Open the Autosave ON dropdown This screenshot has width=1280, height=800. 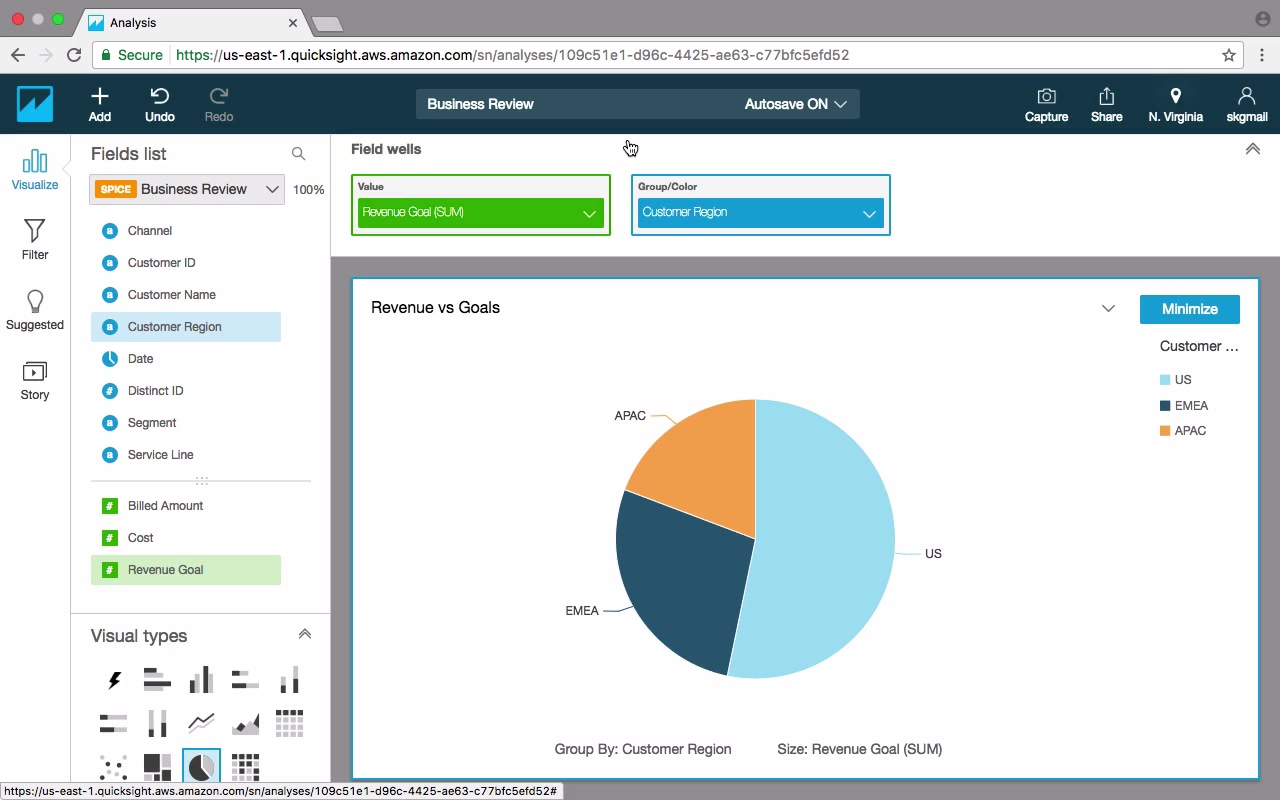(x=796, y=104)
